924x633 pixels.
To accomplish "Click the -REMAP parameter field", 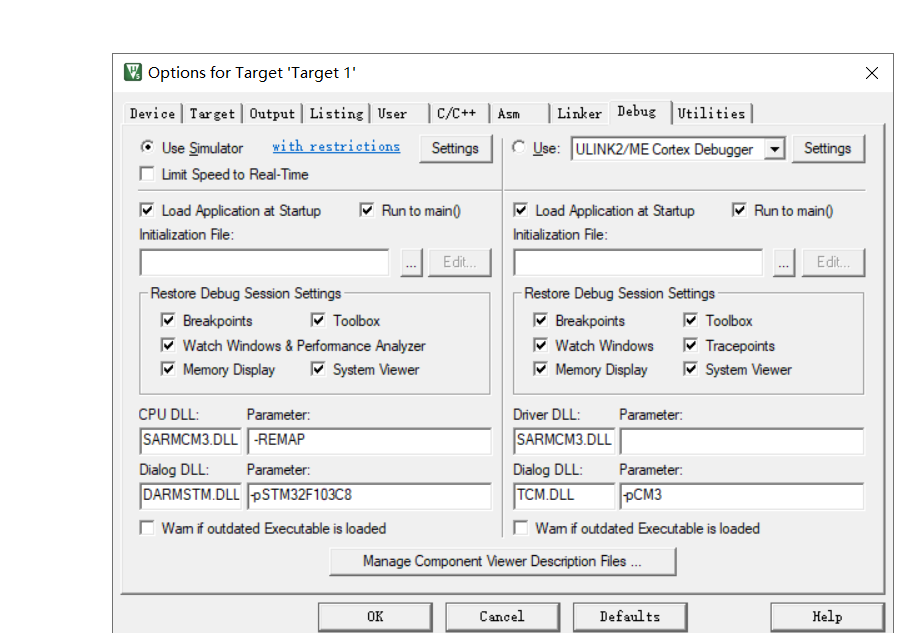I will click(369, 441).
